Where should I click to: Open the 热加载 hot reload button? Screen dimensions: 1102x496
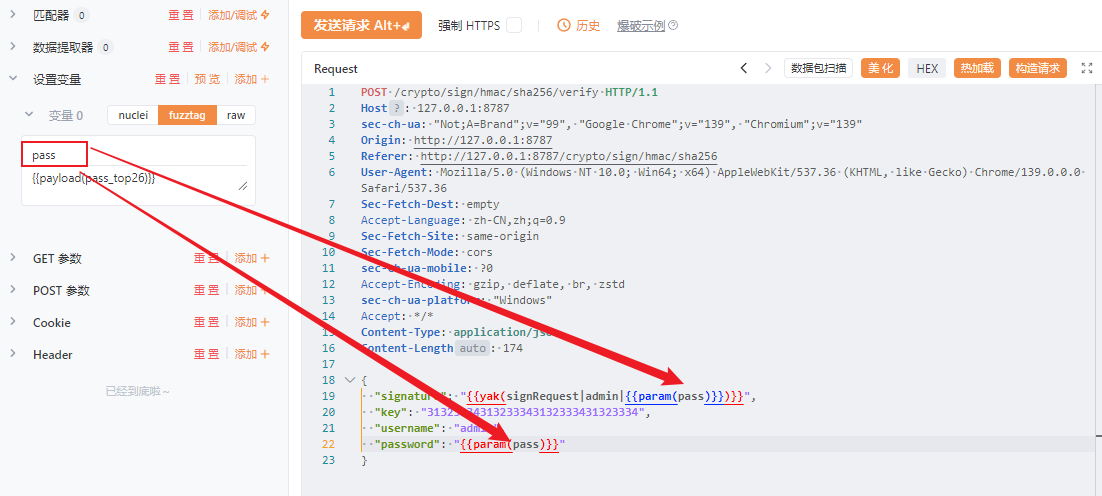(x=977, y=68)
